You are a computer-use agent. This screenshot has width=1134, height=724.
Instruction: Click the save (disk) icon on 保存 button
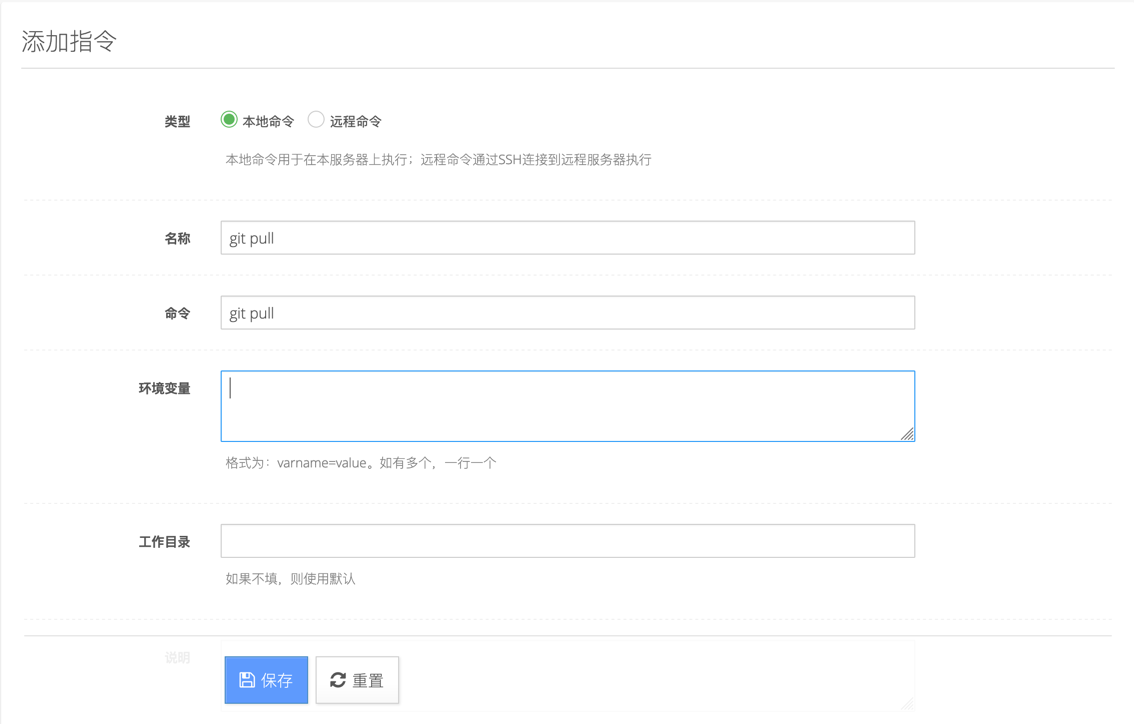pos(247,679)
